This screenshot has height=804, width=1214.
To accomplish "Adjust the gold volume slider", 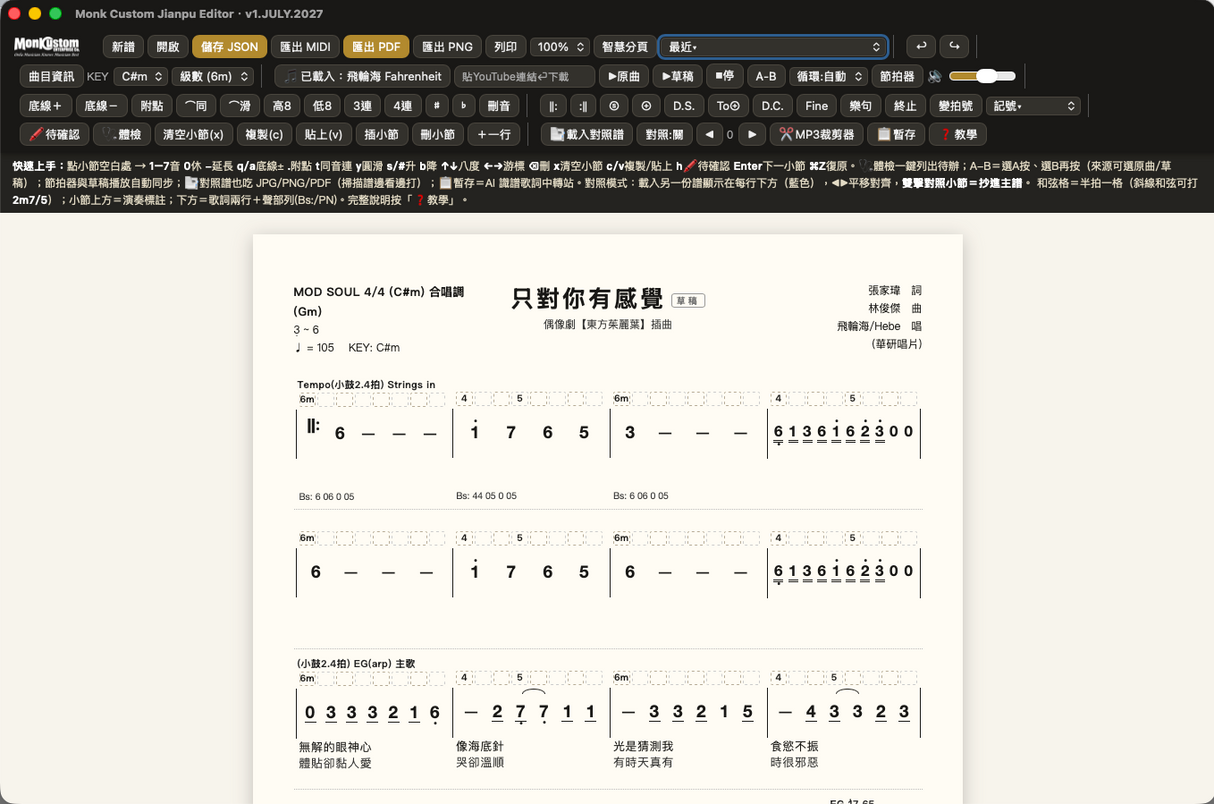I will coord(982,76).
